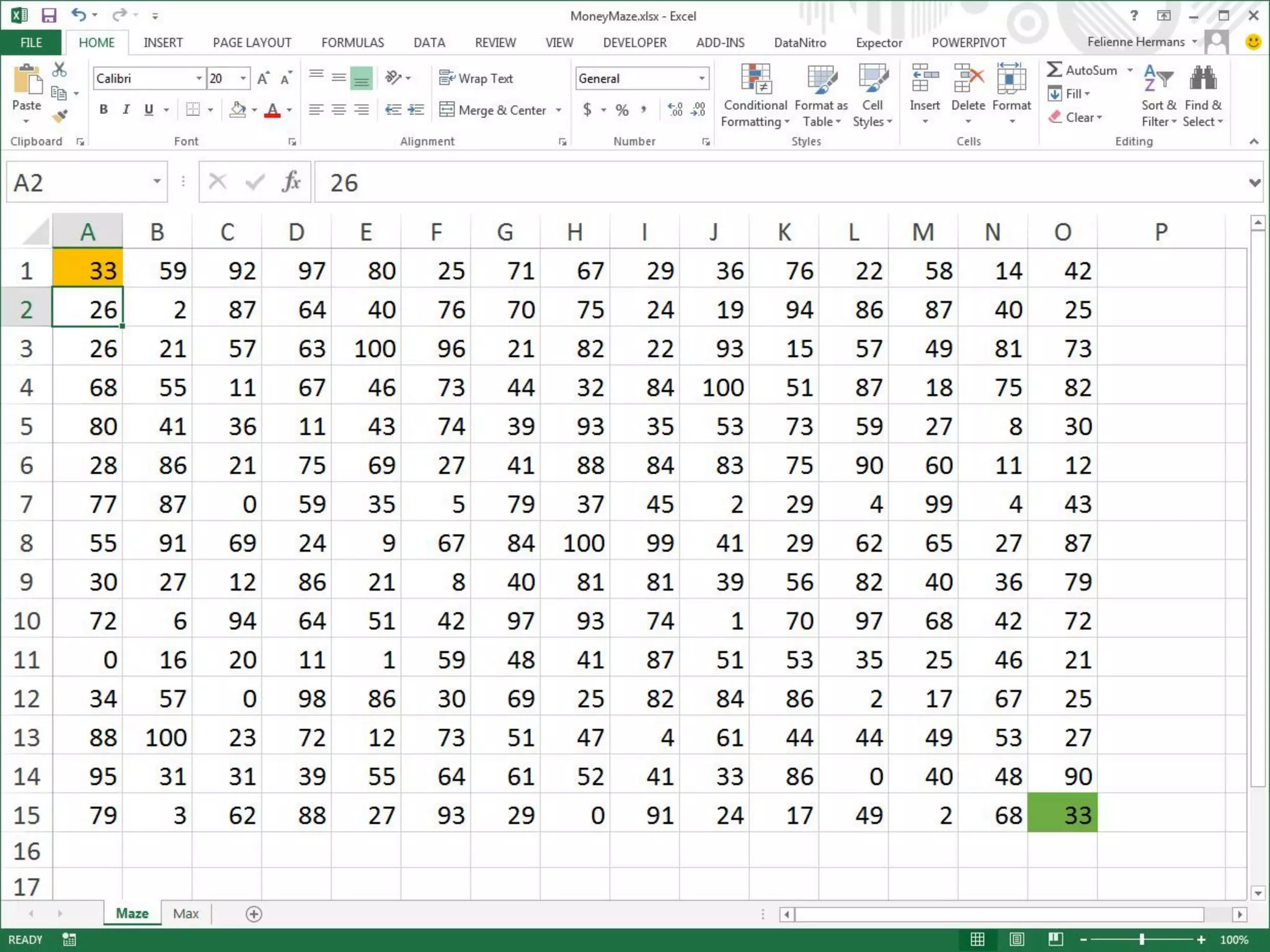Toggle Bold formatting
Screen dimensions: 1270x952
click(x=104, y=110)
